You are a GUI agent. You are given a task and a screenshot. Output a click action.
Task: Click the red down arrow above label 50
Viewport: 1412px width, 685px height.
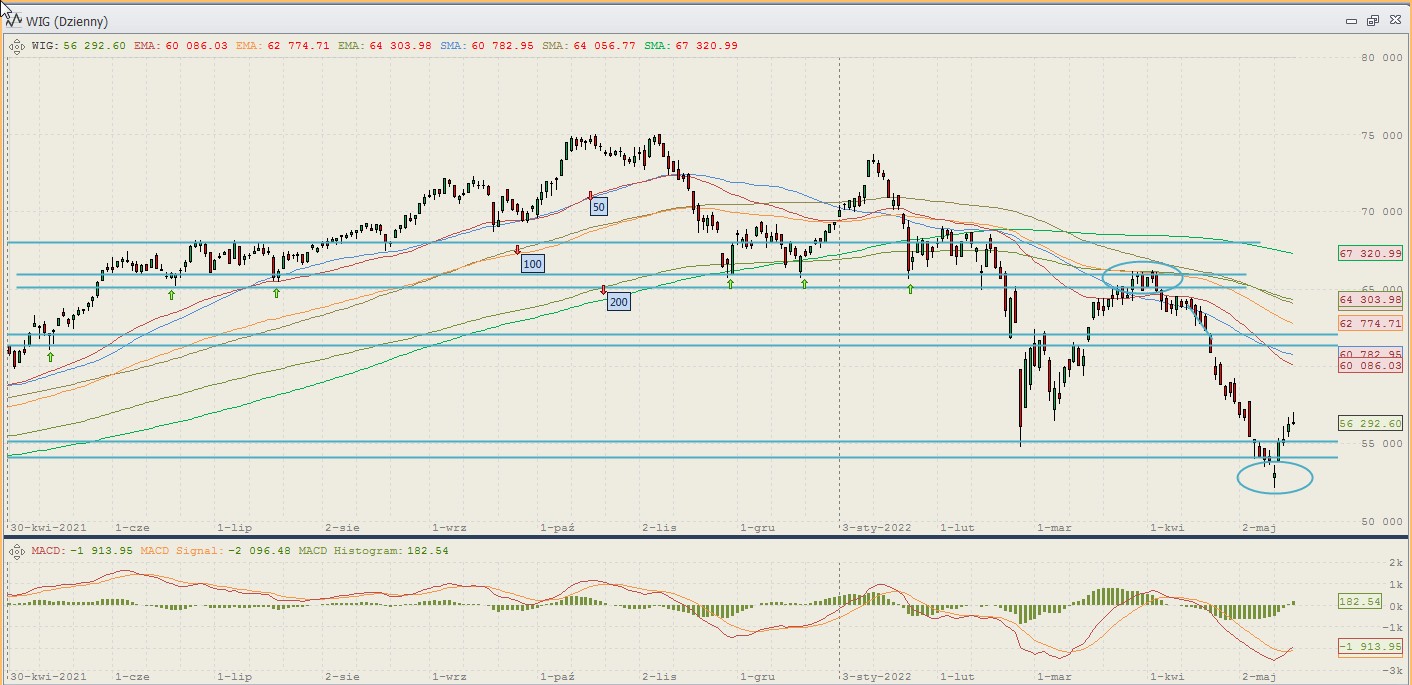[591, 194]
